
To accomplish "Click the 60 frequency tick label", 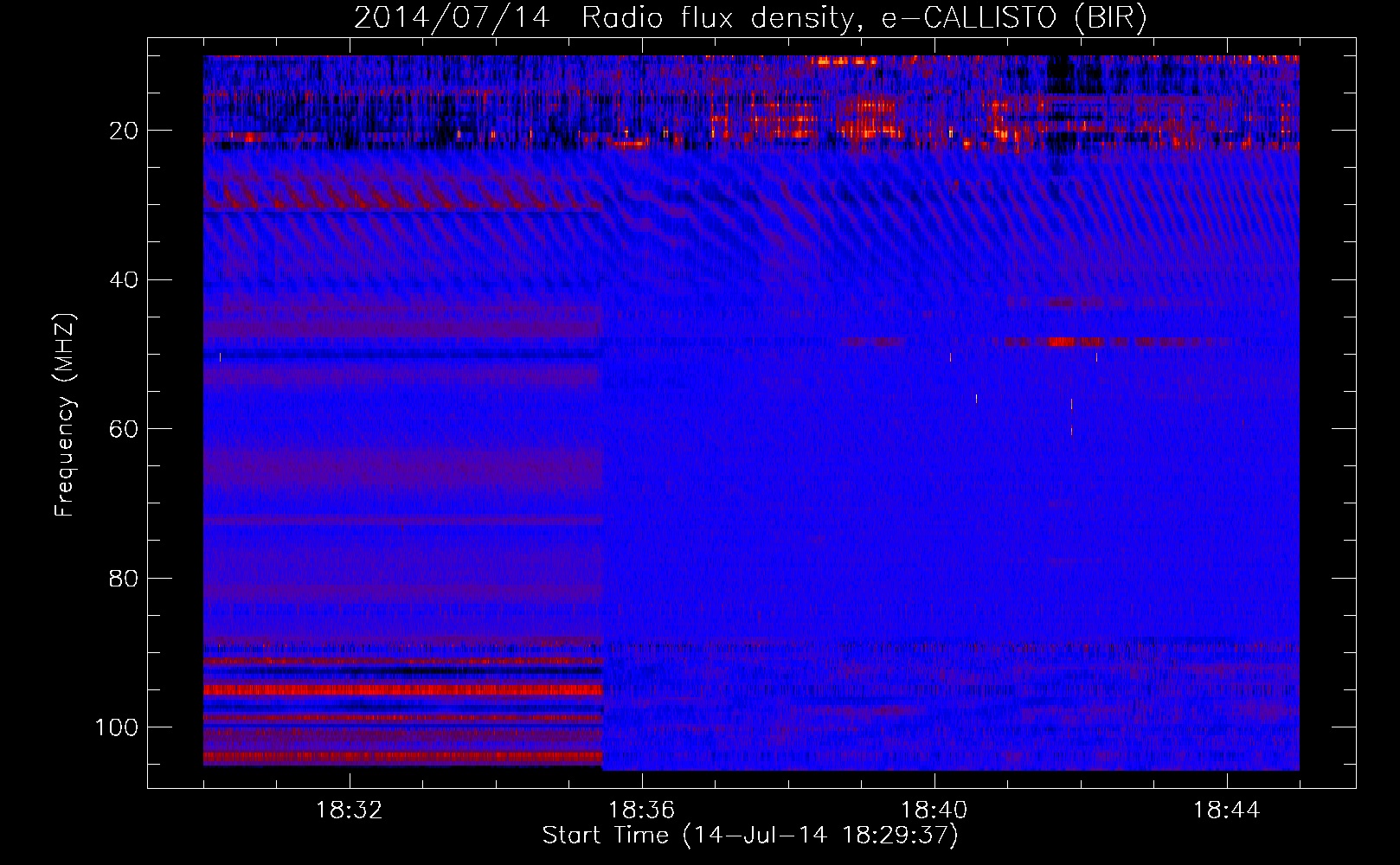I will click(124, 429).
